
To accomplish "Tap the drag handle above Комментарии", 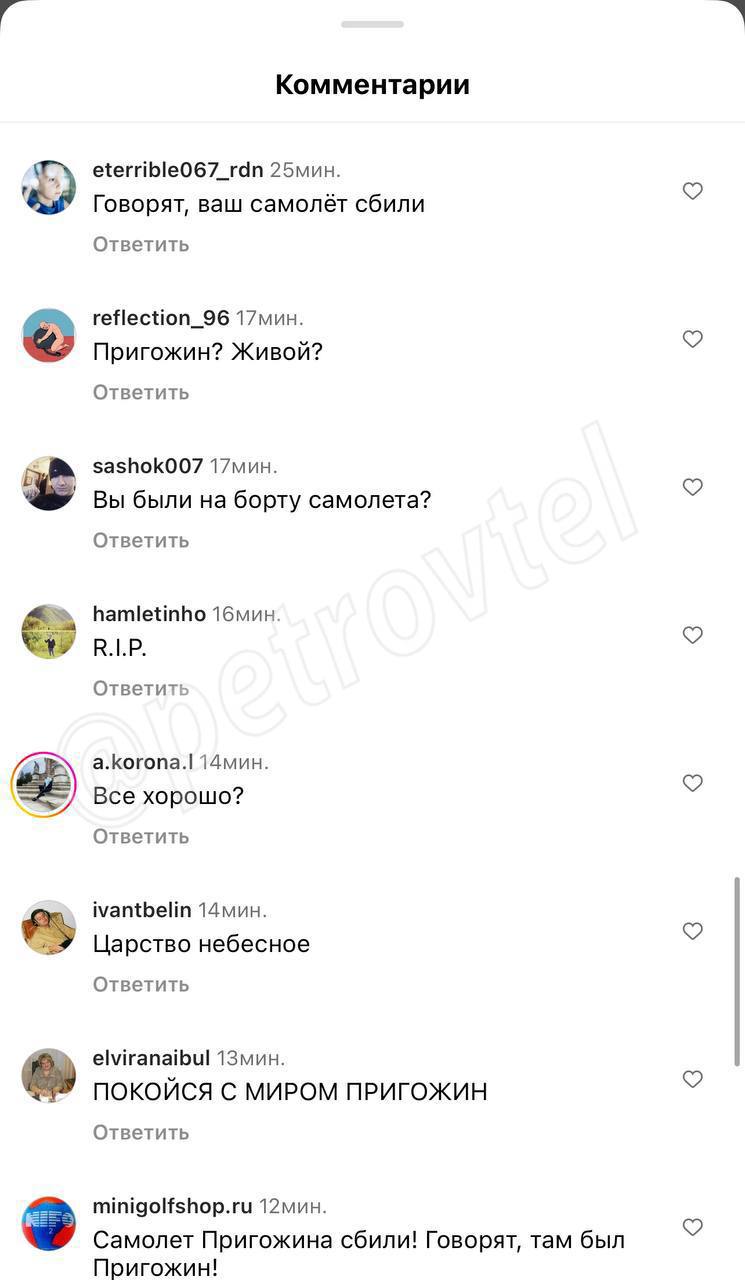I will pos(372,24).
